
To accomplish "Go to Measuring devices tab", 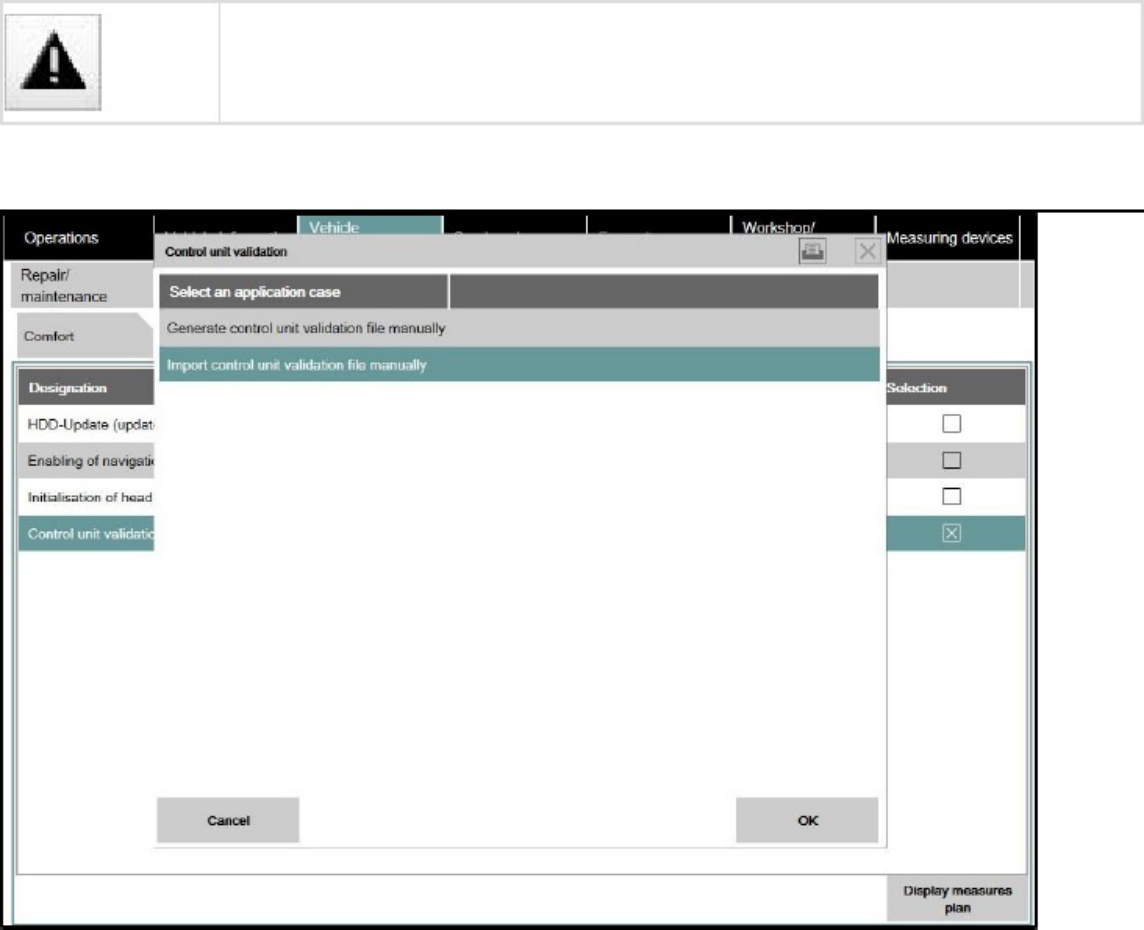I will [x=948, y=238].
